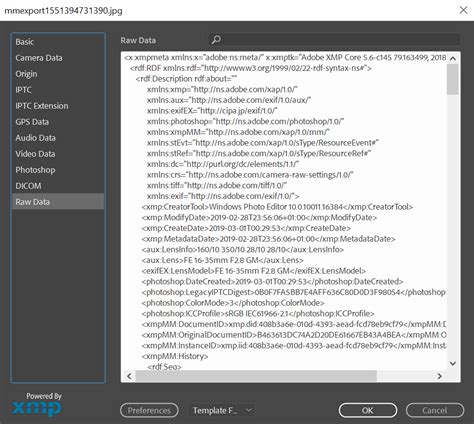Viewport: 474px width, 424px height.
Task: Click the horizontal scrollbar left arrow
Action: (x=129, y=376)
